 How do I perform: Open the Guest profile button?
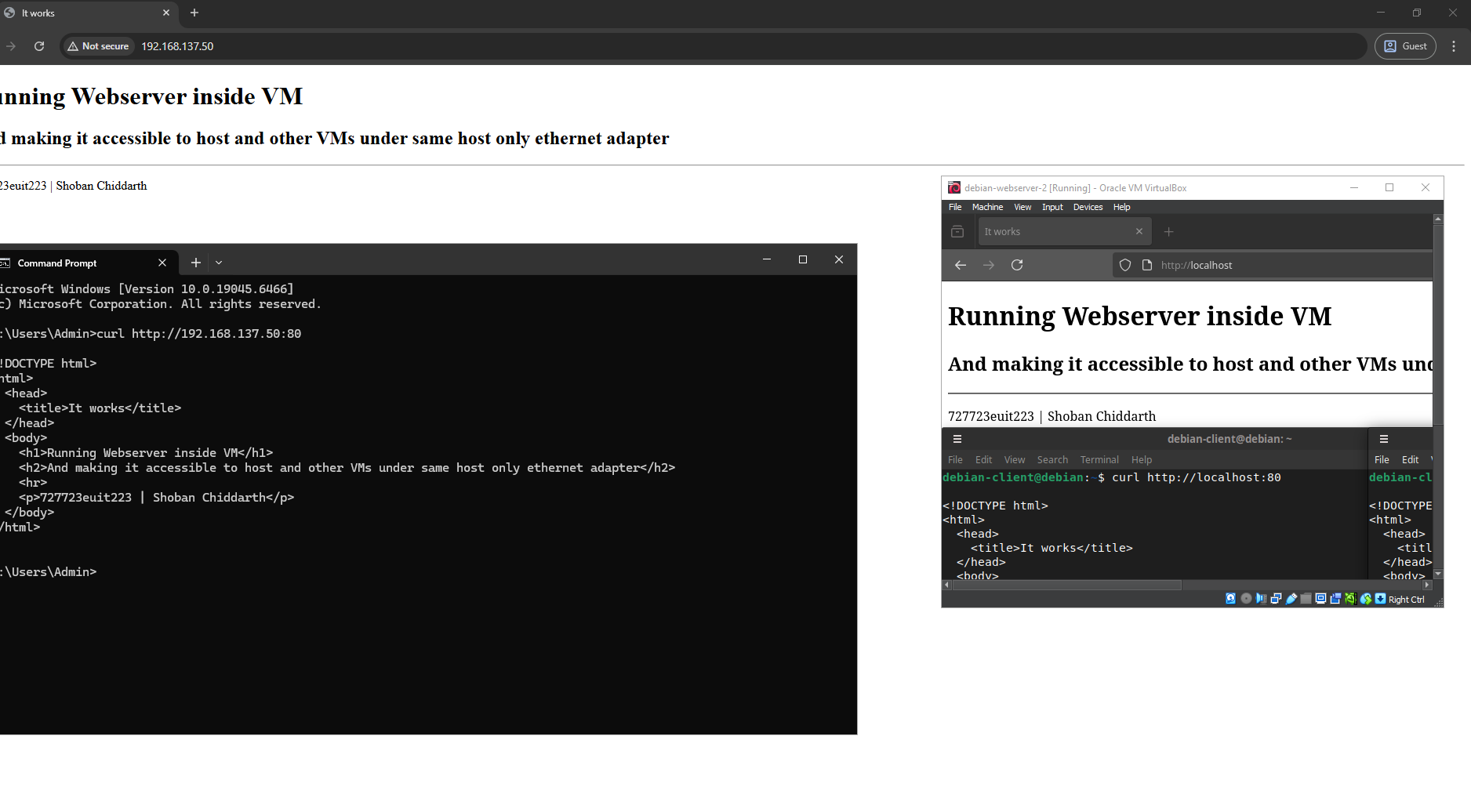[x=1405, y=46]
